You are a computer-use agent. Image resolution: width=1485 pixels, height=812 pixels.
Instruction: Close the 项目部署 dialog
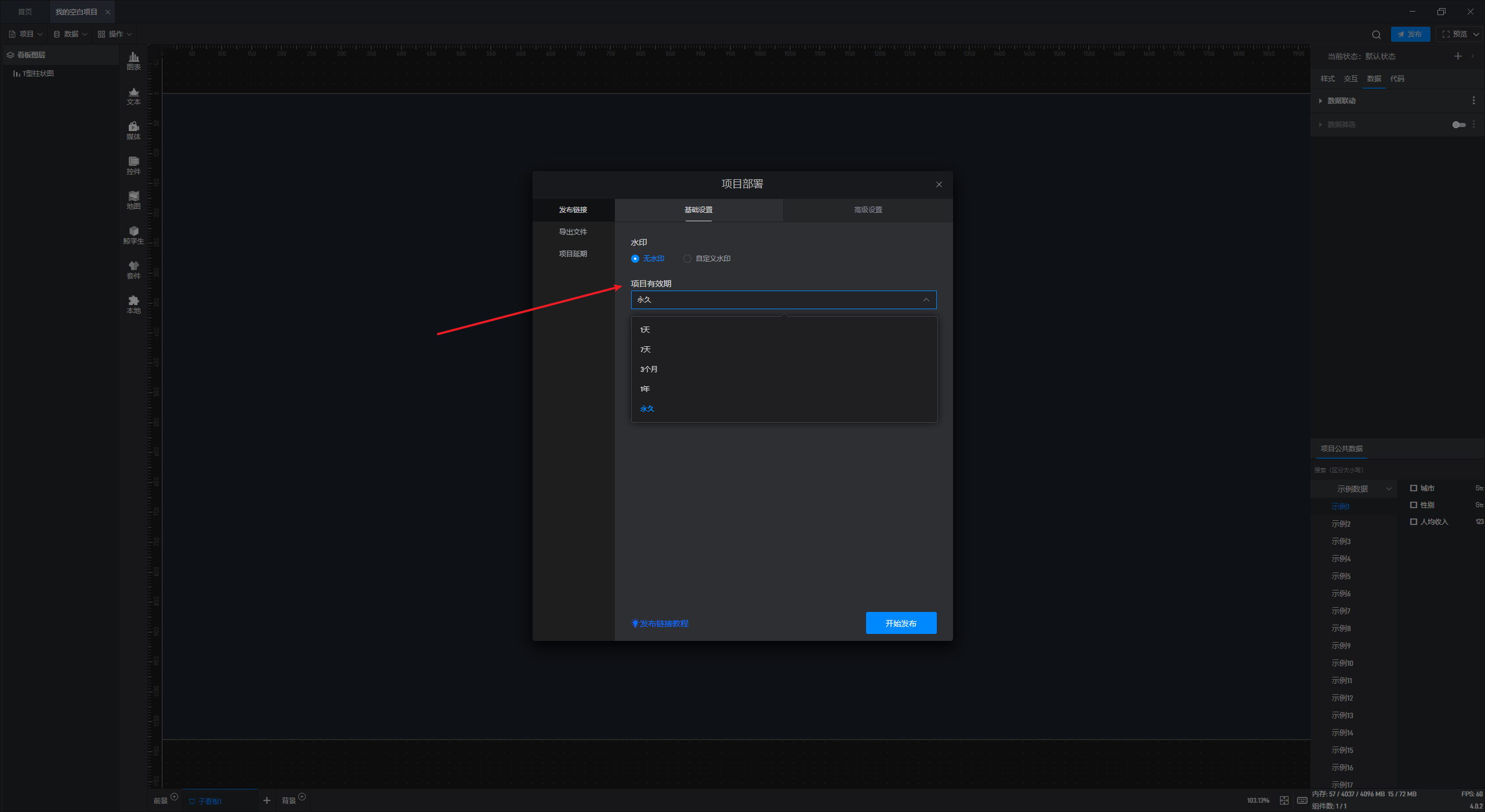939,184
